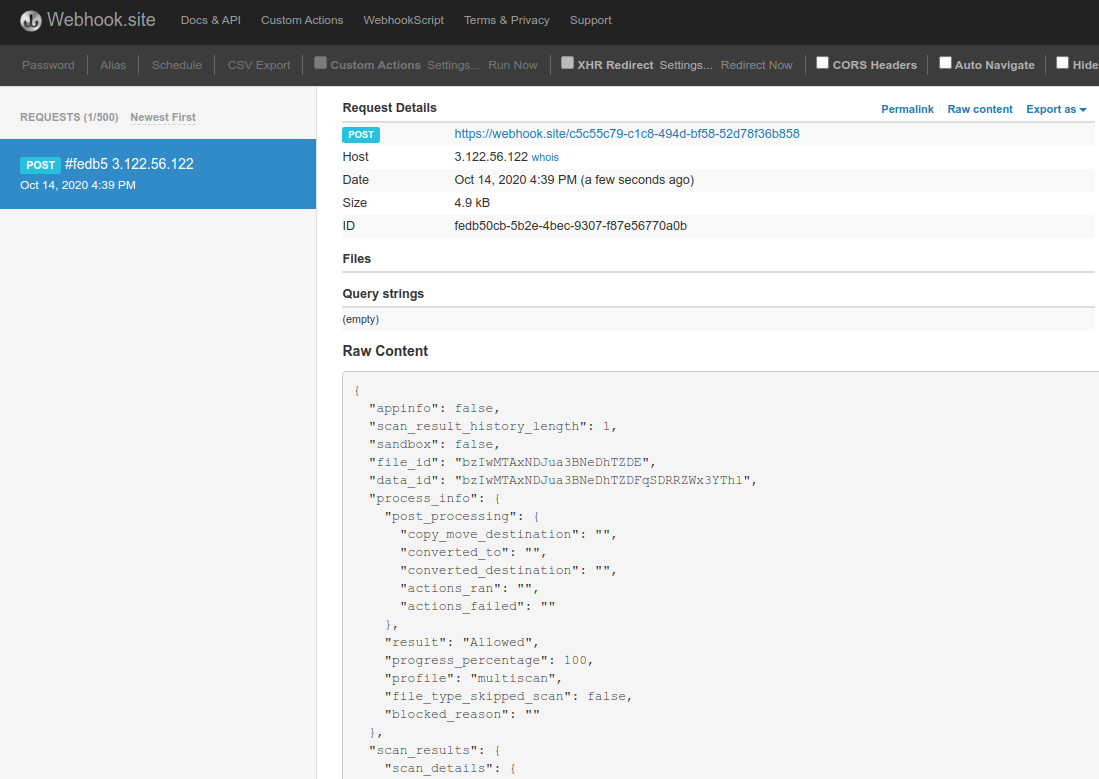This screenshot has height=779, width=1099.
Task: Click the "result": "Allowed" line
Action: coord(461,642)
